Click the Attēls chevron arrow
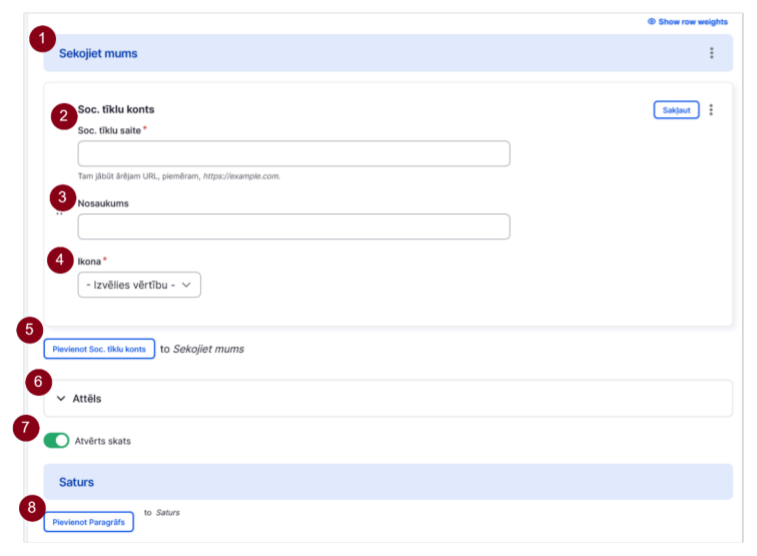757x556 pixels. [61, 399]
